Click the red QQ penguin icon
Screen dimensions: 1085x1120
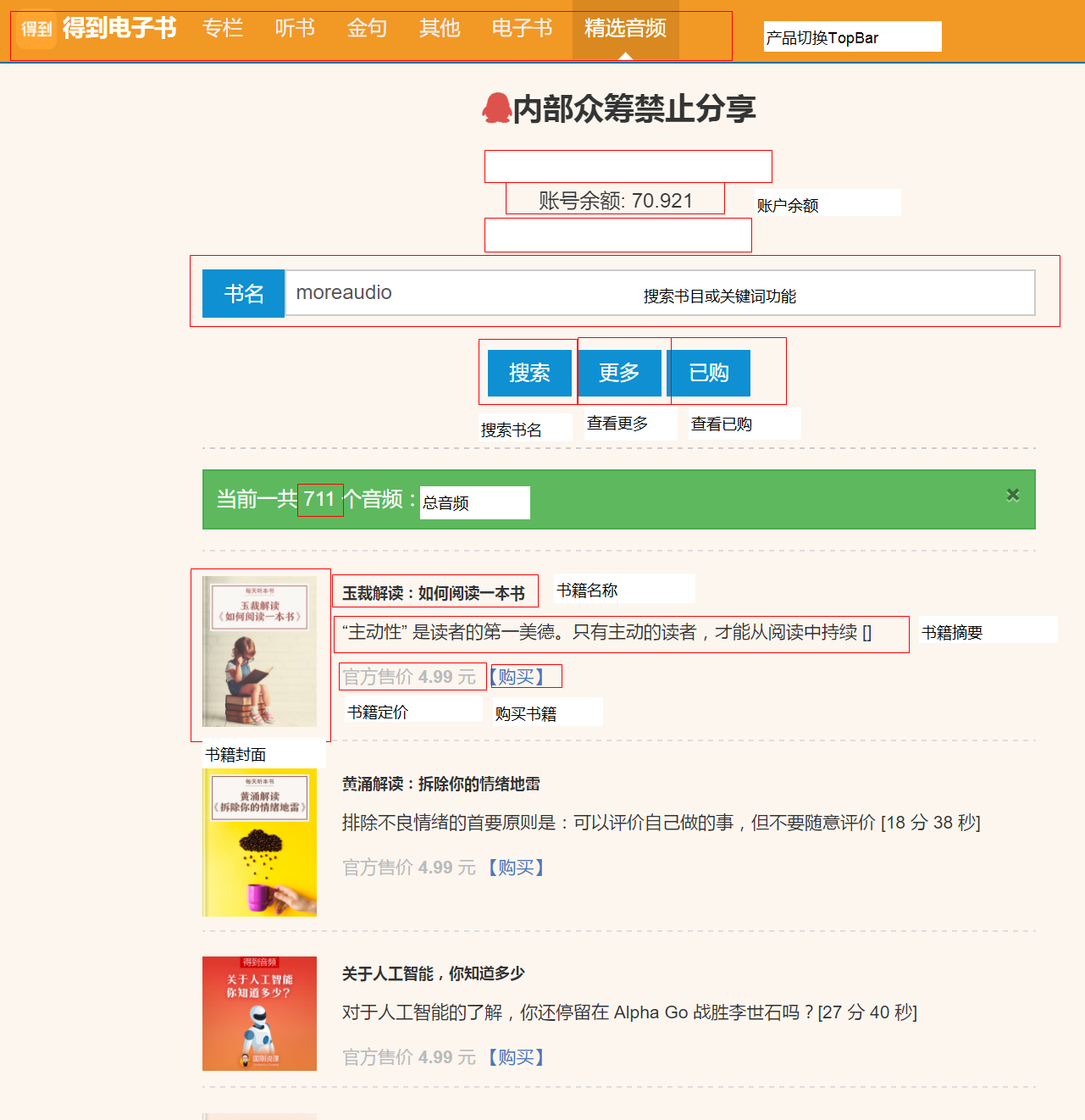(496, 108)
